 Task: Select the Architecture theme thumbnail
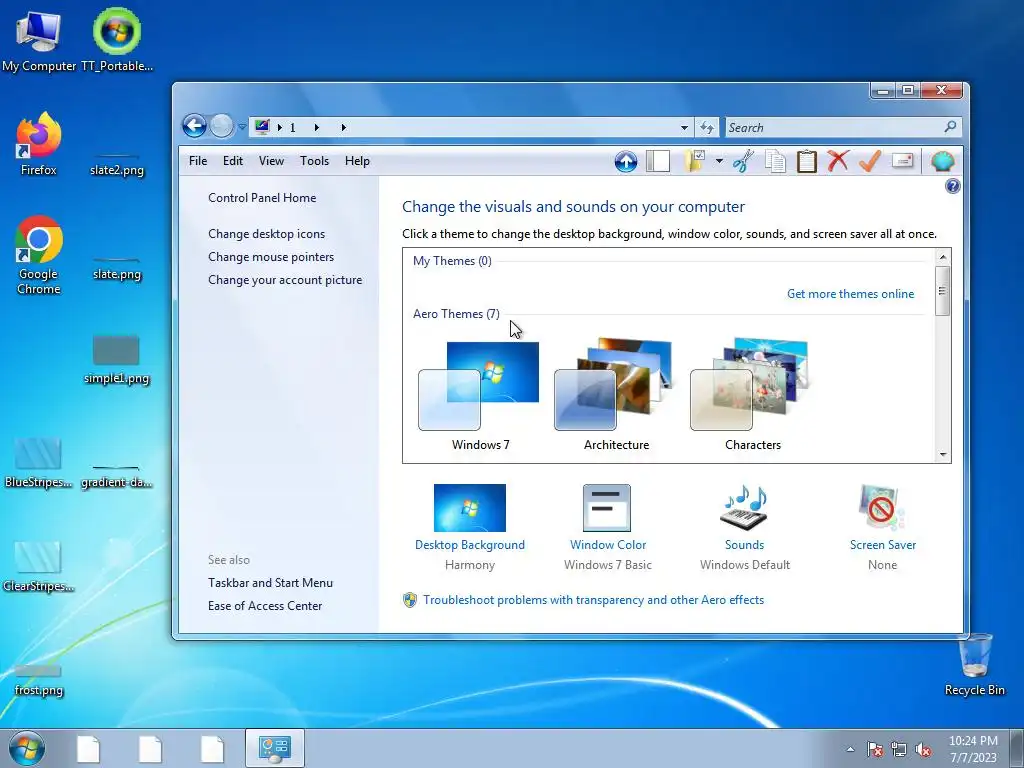615,394
